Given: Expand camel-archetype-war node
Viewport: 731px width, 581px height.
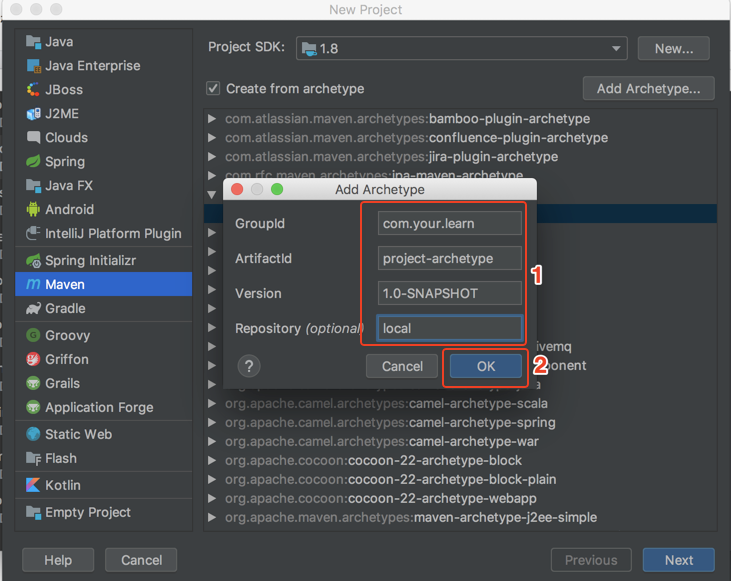Looking at the screenshot, I should tap(212, 442).
